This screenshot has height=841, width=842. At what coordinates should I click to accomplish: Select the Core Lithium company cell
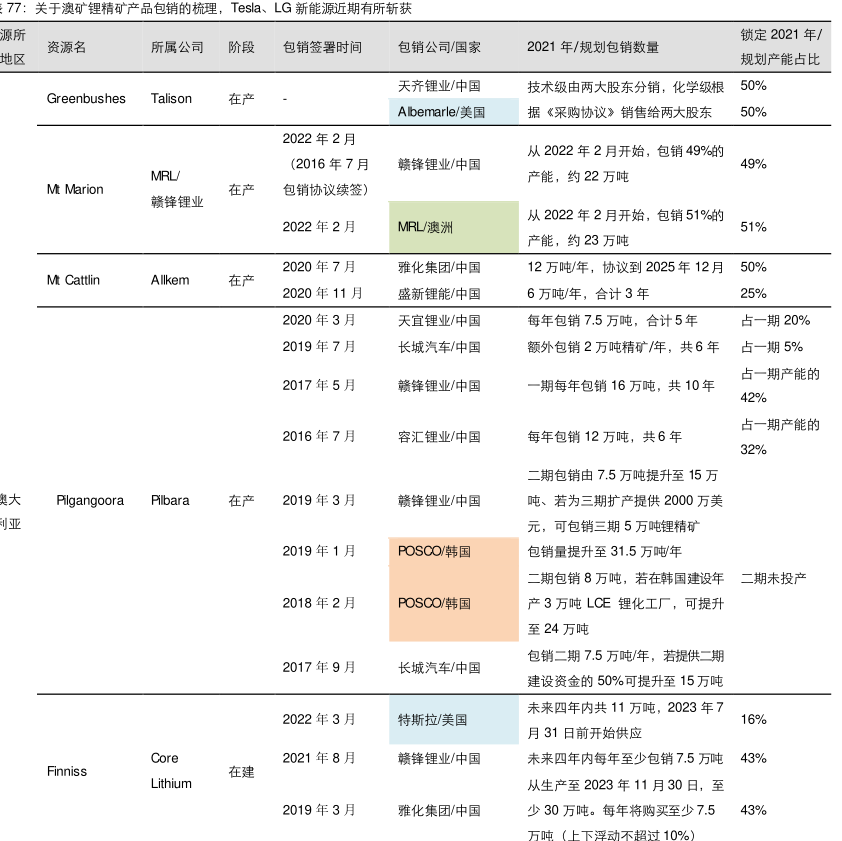pyautogui.click(x=171, y=771)
